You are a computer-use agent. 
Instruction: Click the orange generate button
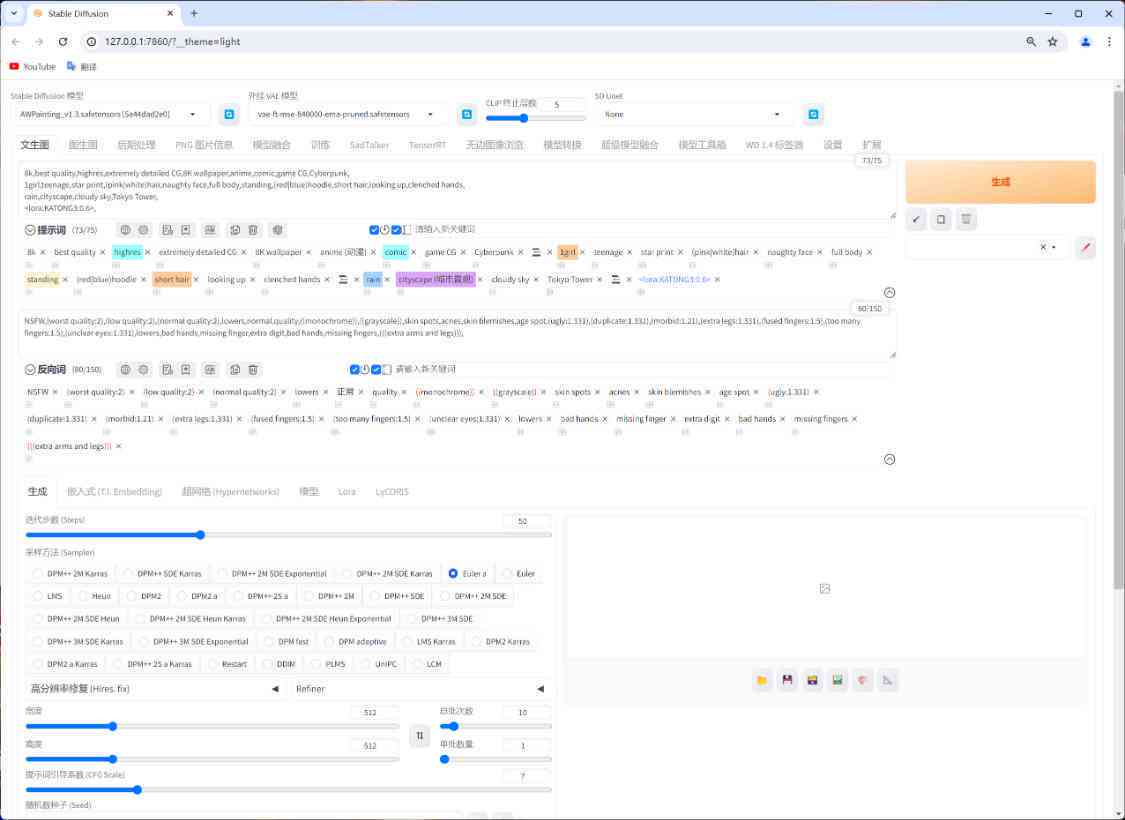(1000, 182)
